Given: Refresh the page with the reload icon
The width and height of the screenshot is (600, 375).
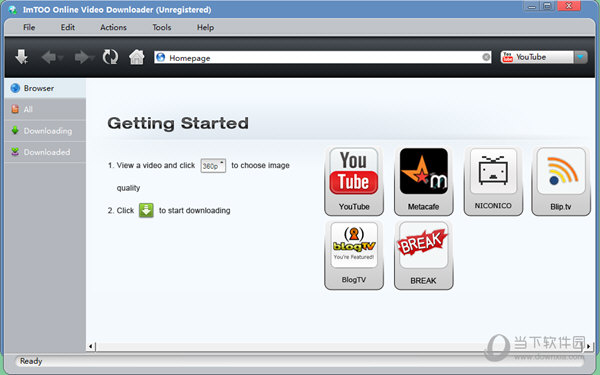Looking at the screenshot, I should pyautogui.click(x=110, y=57).
